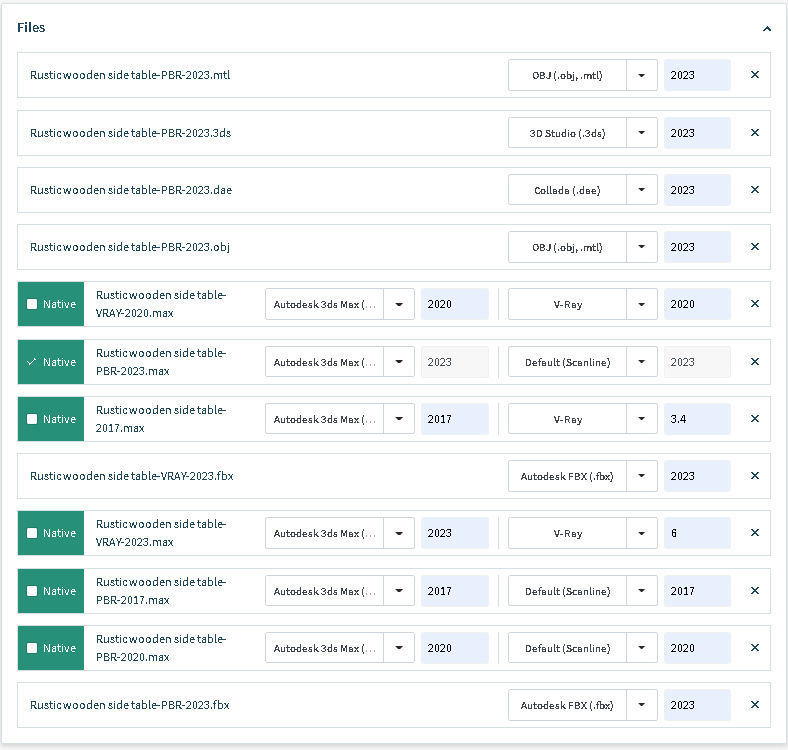The width and height of the screenshot is (788, 750).
Task: Delete the PBR-2023.fbx file at bottom
Action: [755, 705]
